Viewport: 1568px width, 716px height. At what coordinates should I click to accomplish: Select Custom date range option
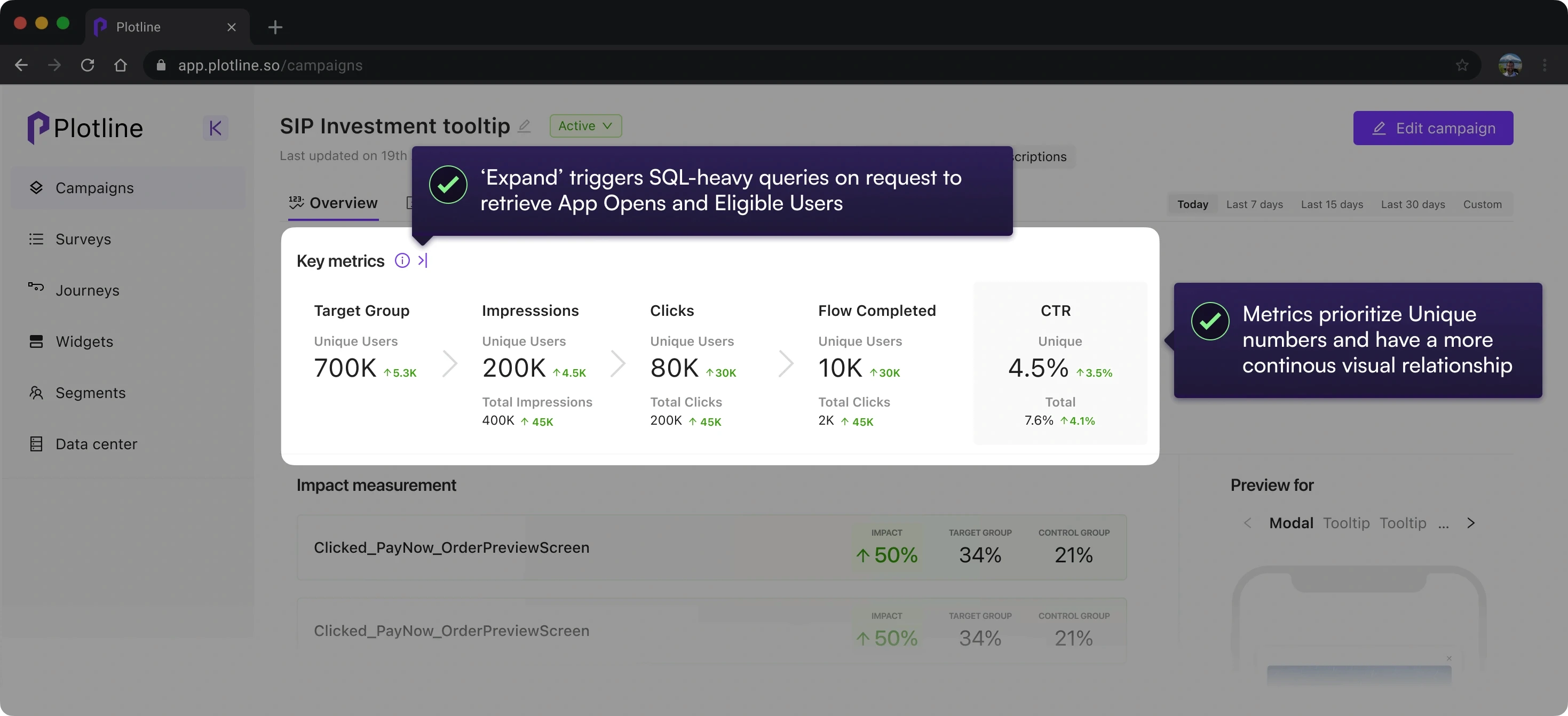click(x=1482, y=204)
